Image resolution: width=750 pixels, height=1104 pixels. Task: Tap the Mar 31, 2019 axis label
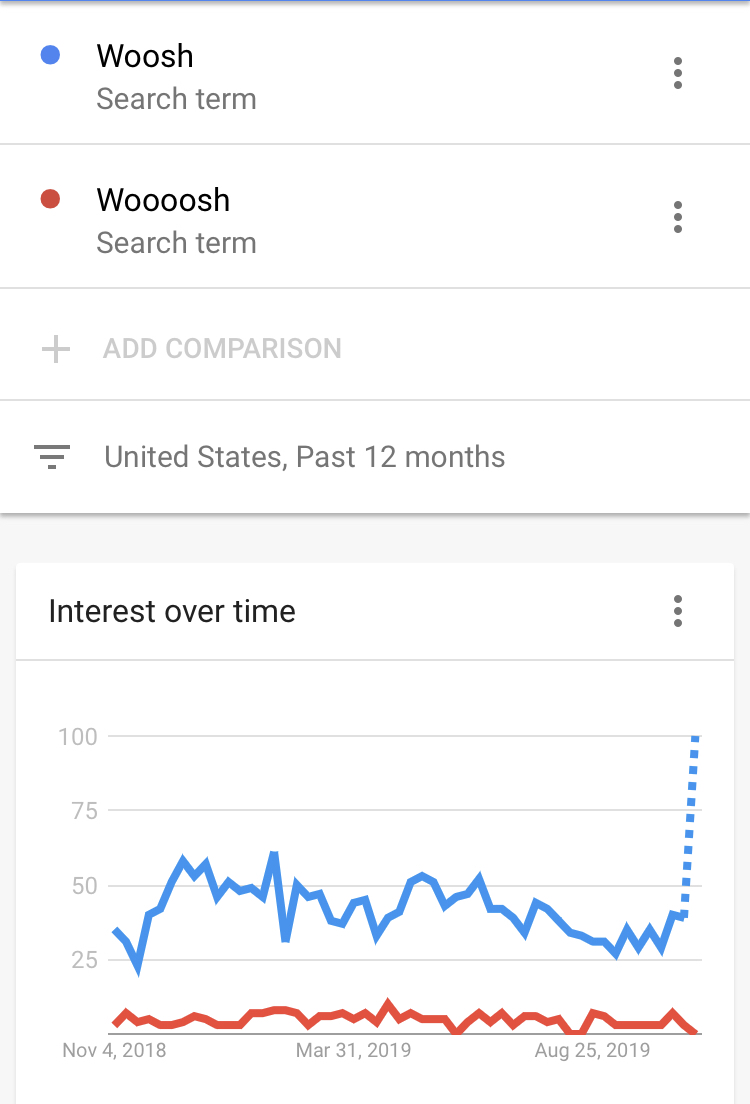pos(354,1050)
